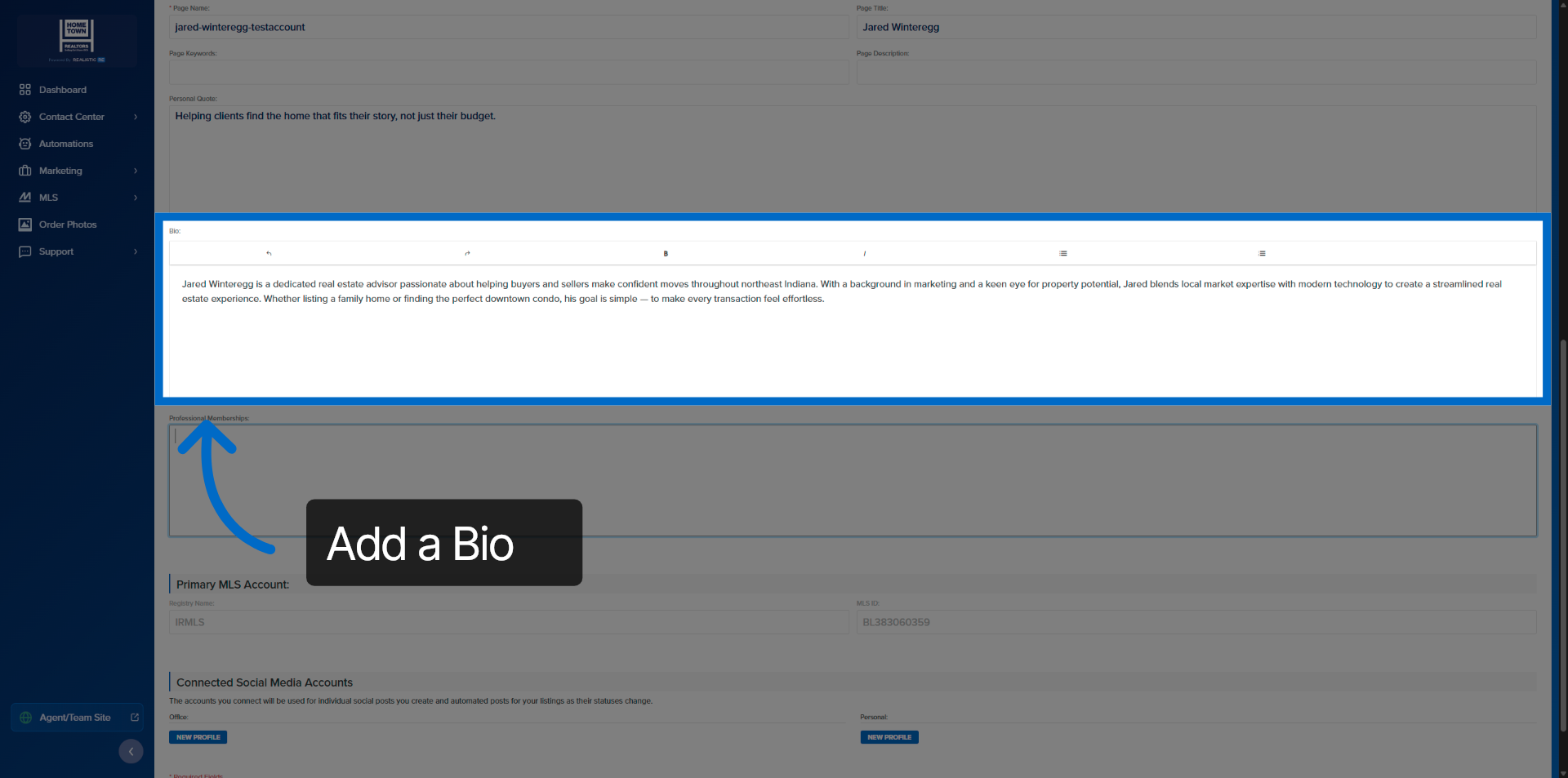1568x778 pixels.
Task: Expand the Marketing submenu
Action: (136, 171)
